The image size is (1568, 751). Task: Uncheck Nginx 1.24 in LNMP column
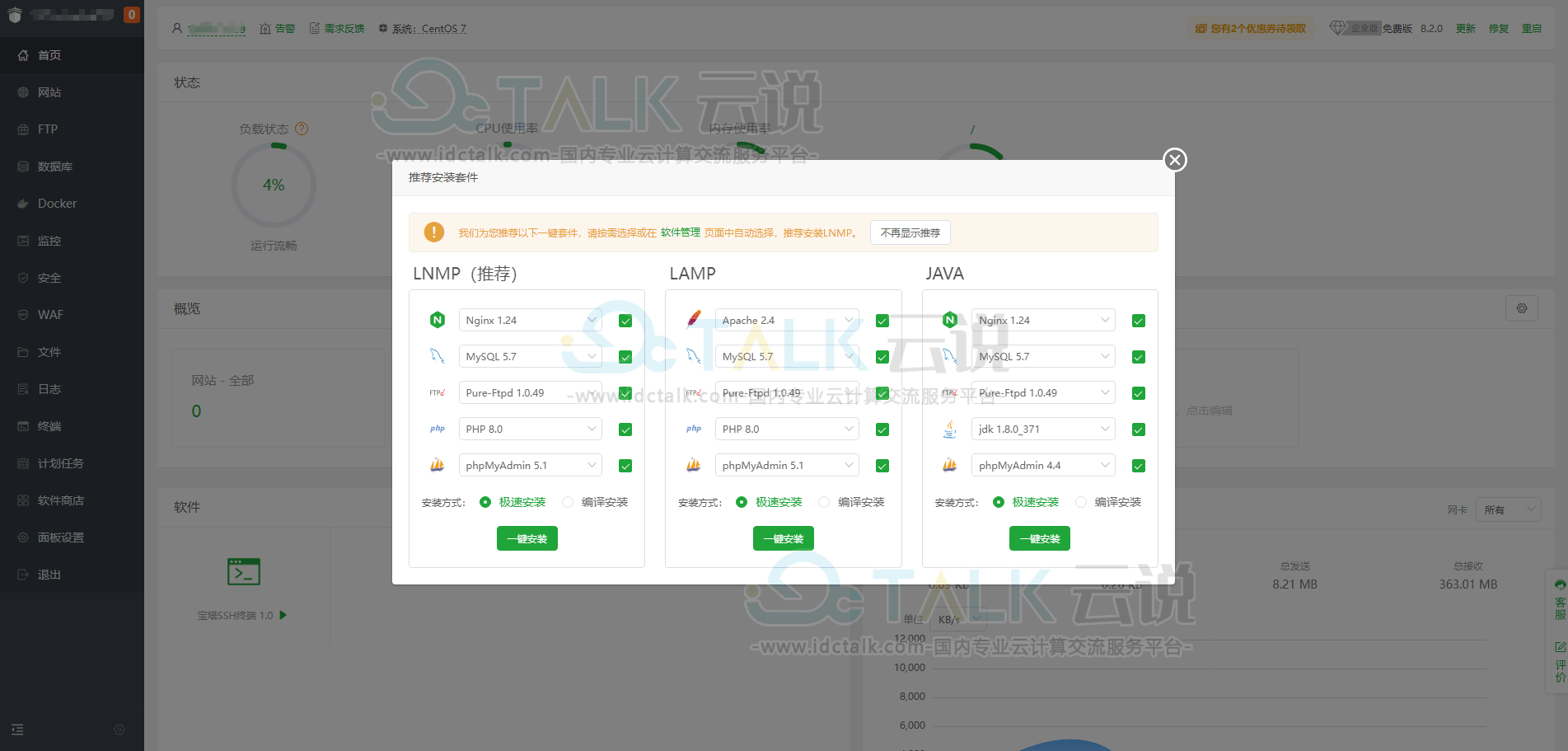(625, 321)
